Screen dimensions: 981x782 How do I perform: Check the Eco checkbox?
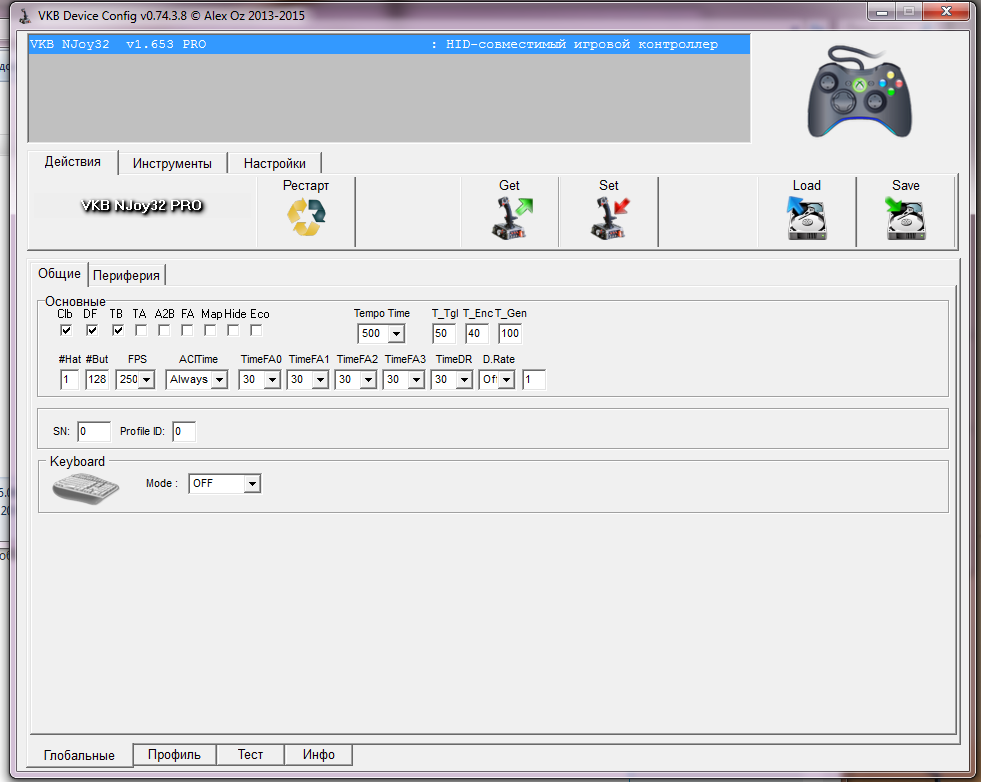pyautogui.click(x=256, y=330)
